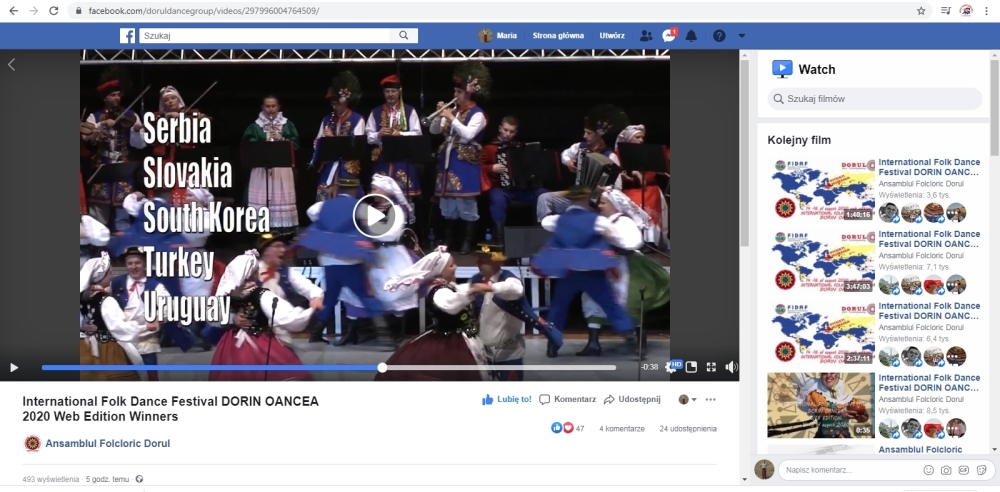Click the help question mark icon

718,36
